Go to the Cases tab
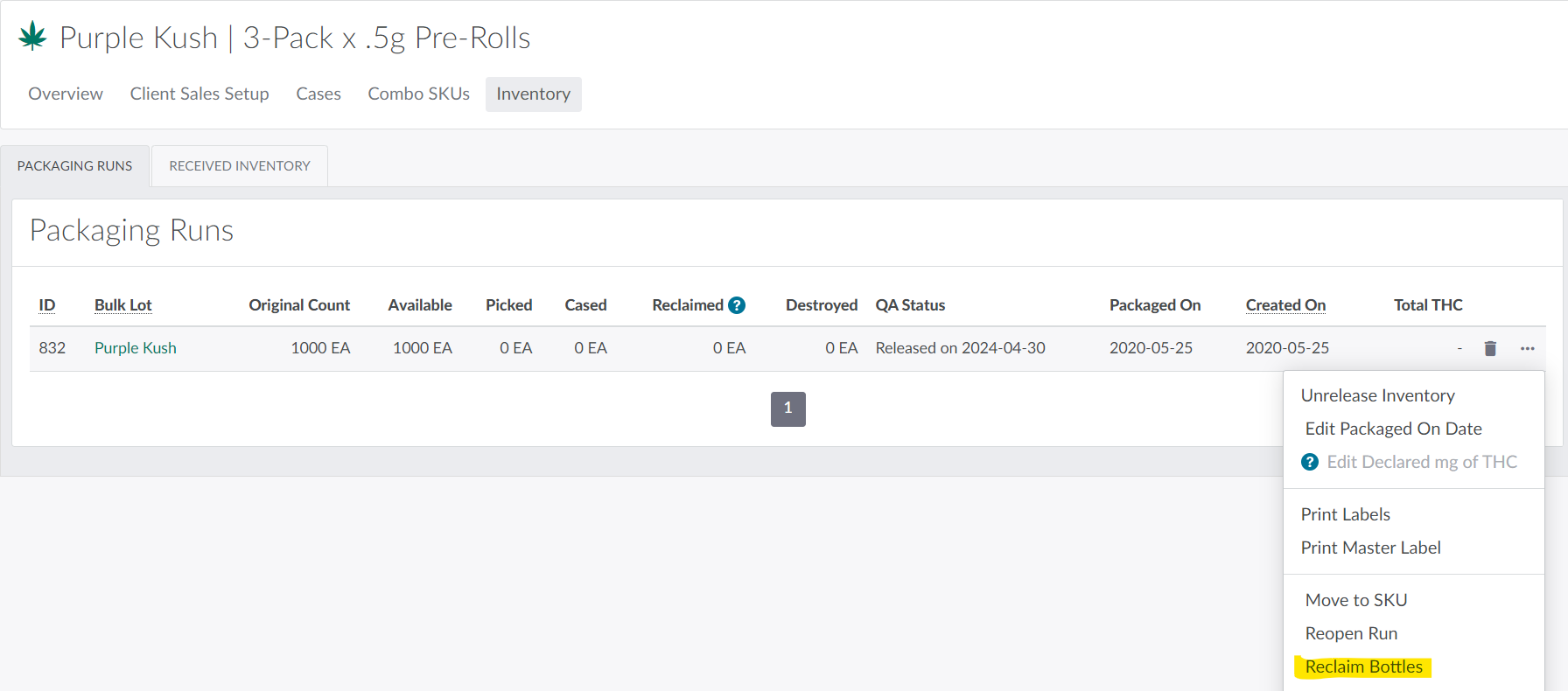This screenshot has width=1568, height=691. point(318,94)
